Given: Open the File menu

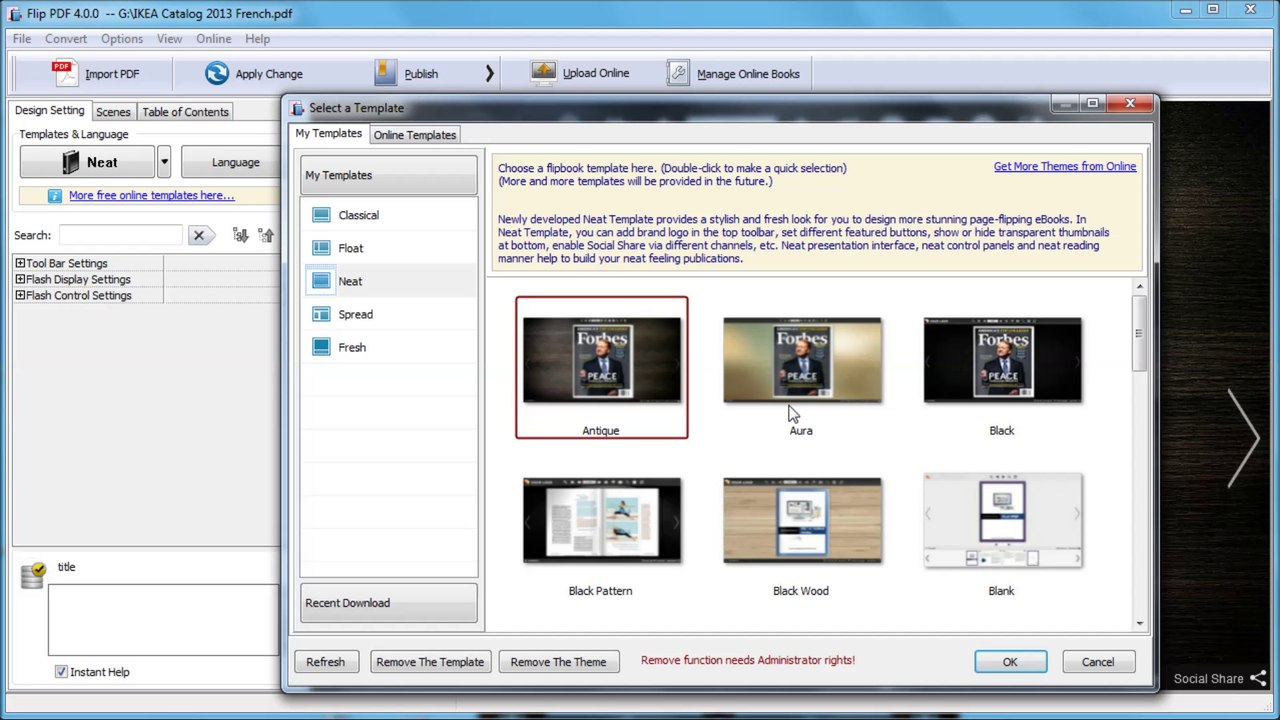Looking at the screenshot, I should [x=22, y=39].
